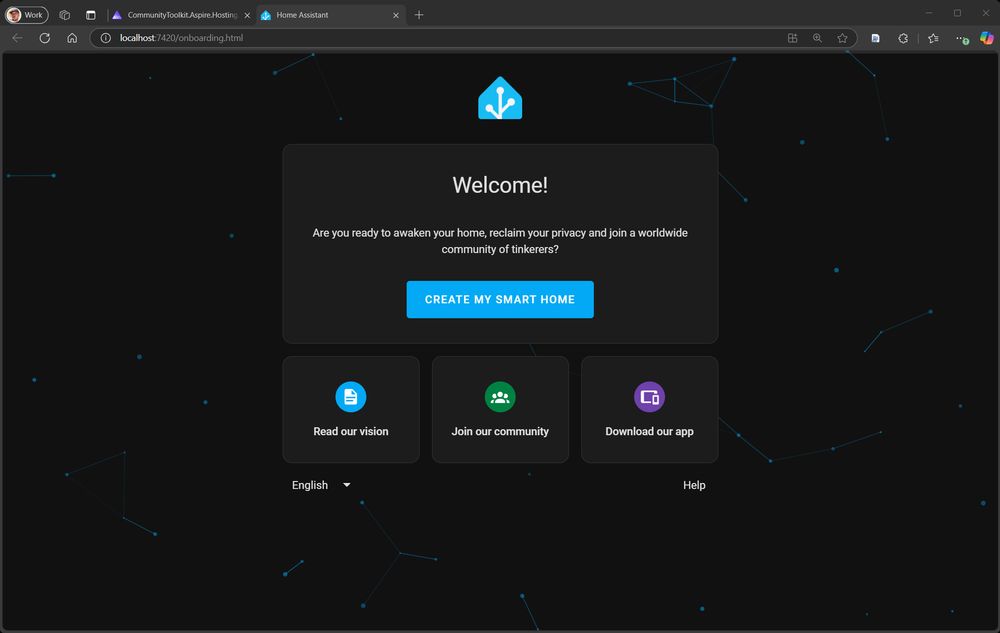Screen dimensions: 1000x633
Task: Click the browser back arrow
Action: [17, 38]
